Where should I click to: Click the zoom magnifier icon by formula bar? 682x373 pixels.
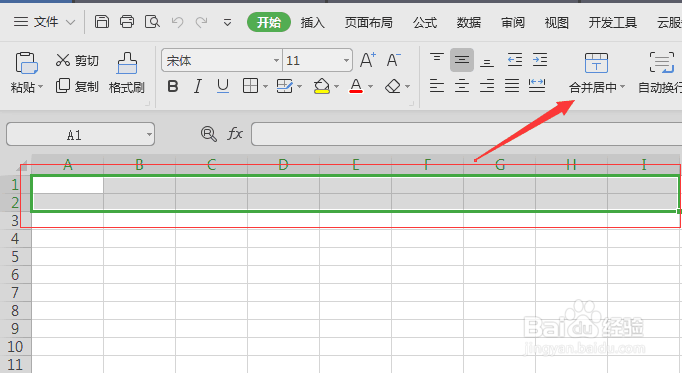pyautogui.click(x=209, y=134)
